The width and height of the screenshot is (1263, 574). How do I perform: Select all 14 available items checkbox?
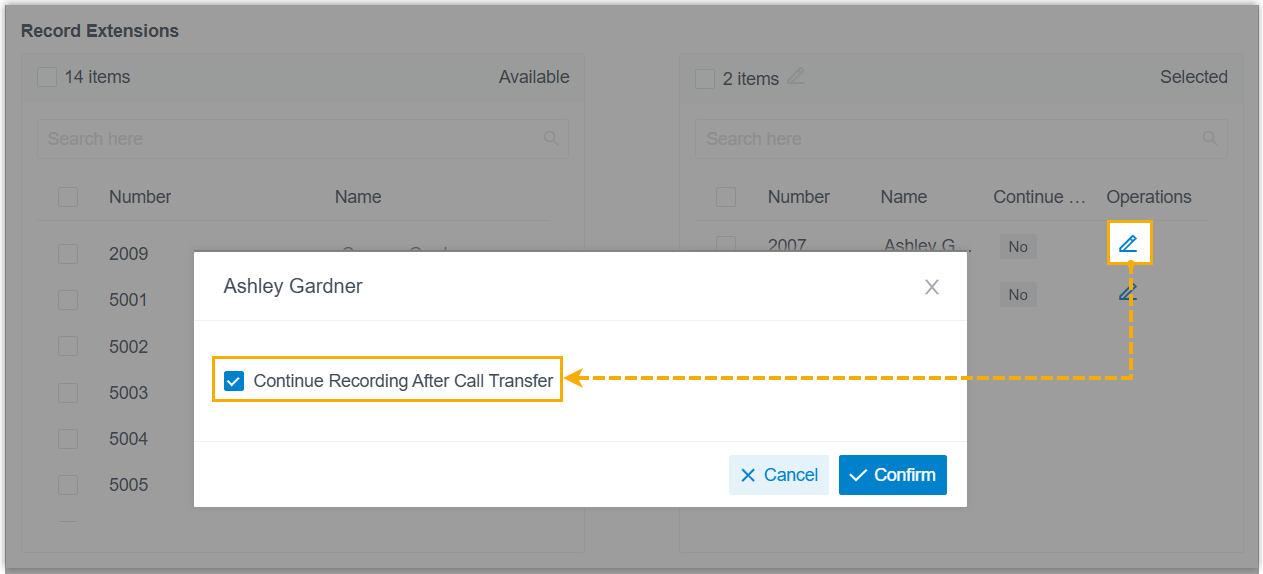pyautogui.click(x=47, y=77)
